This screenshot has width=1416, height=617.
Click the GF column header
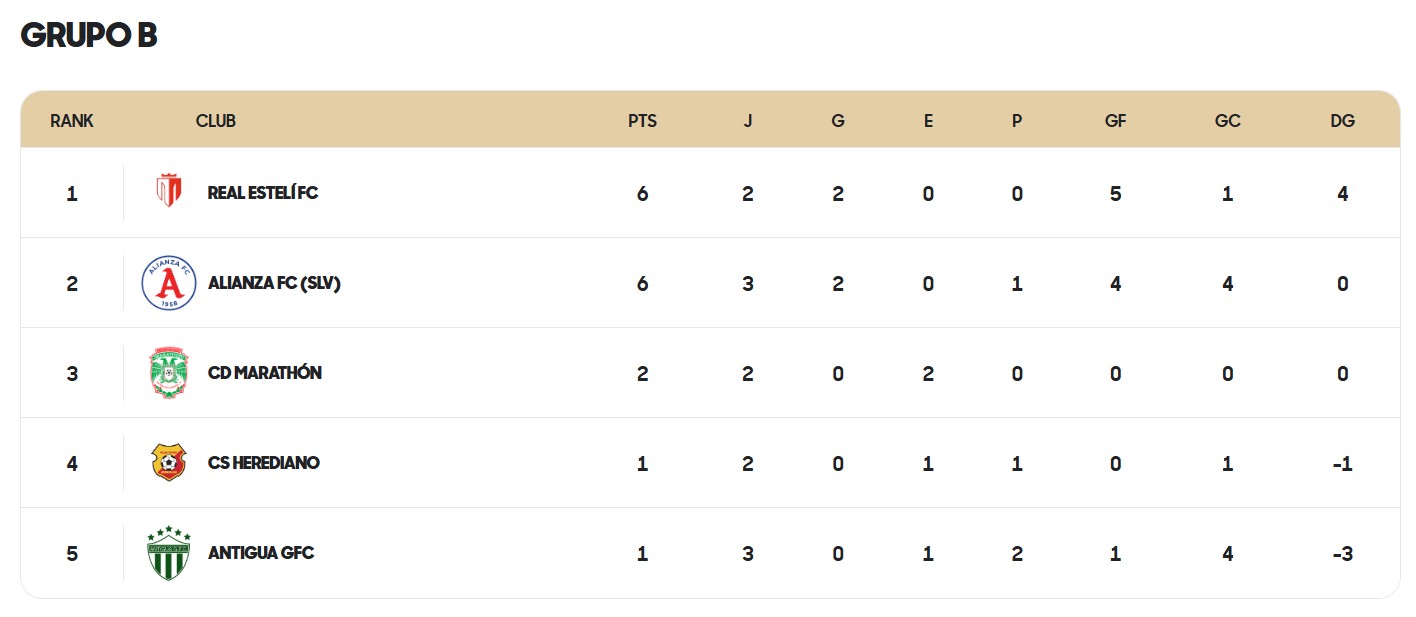coord(1116,121)
